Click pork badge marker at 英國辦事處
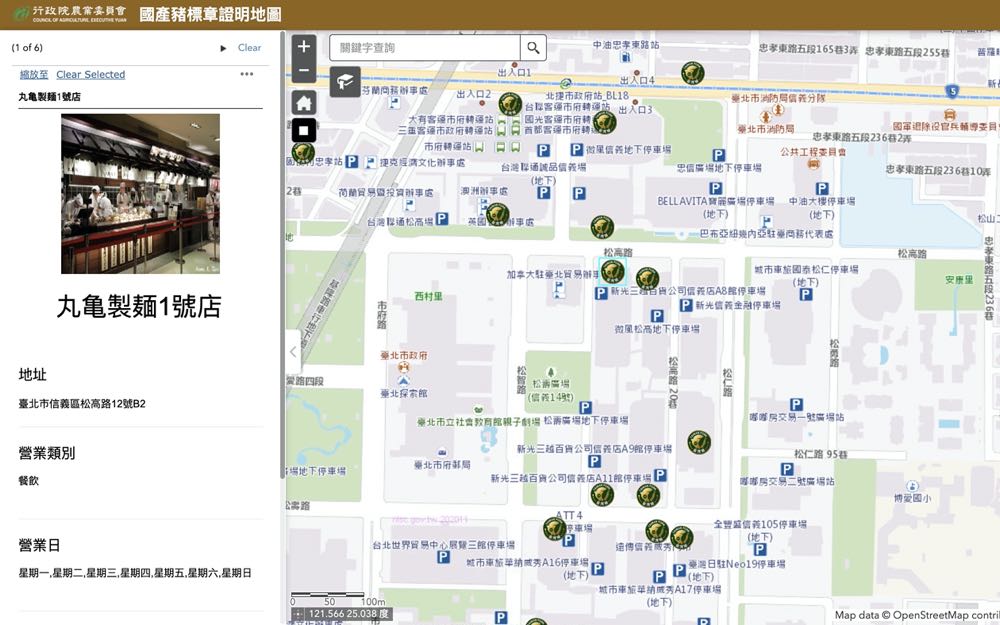The height and width of the screenshot is (625, 1000). (497, 215)
